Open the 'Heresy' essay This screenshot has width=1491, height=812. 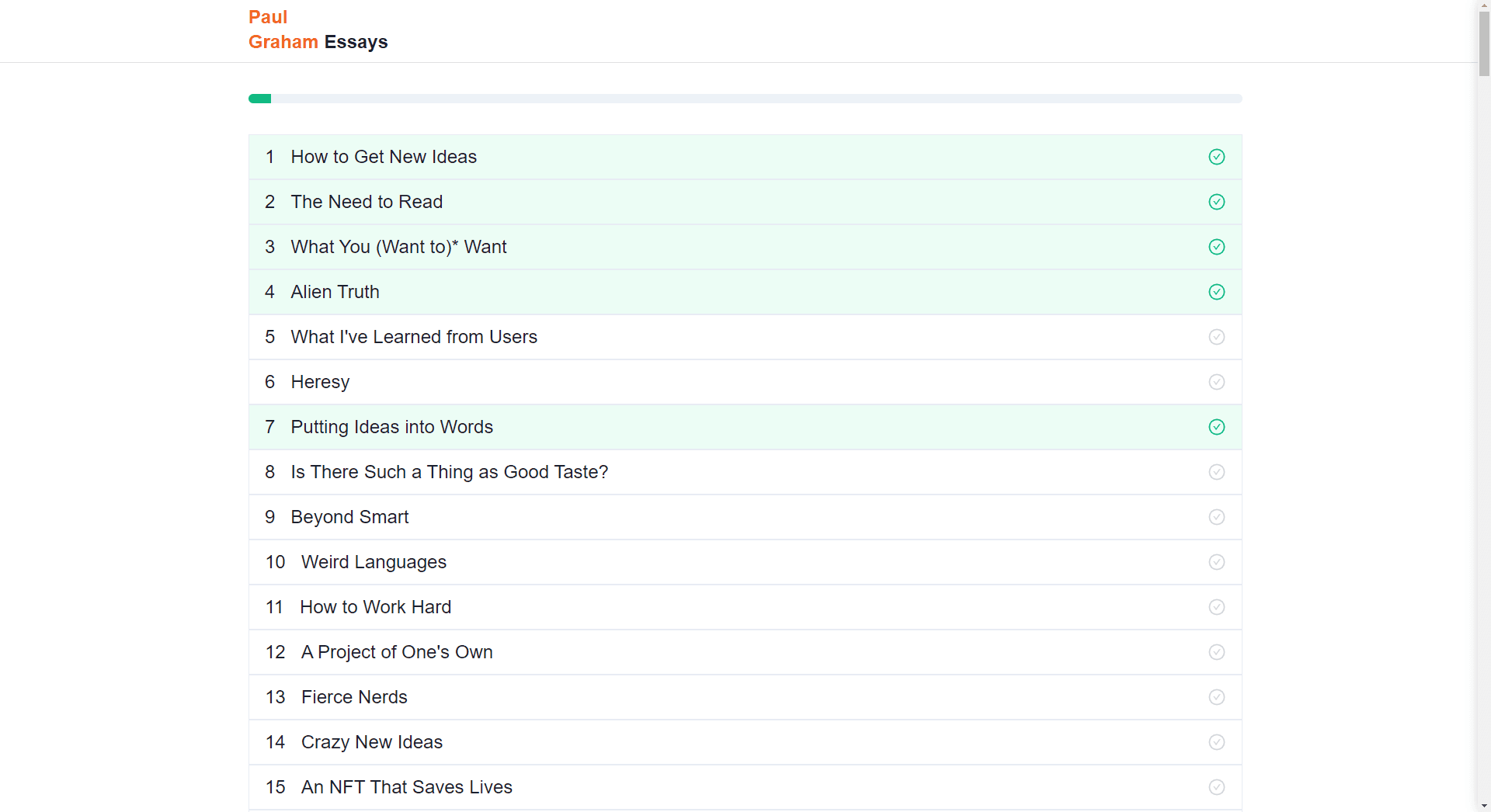tap(320, 382)
